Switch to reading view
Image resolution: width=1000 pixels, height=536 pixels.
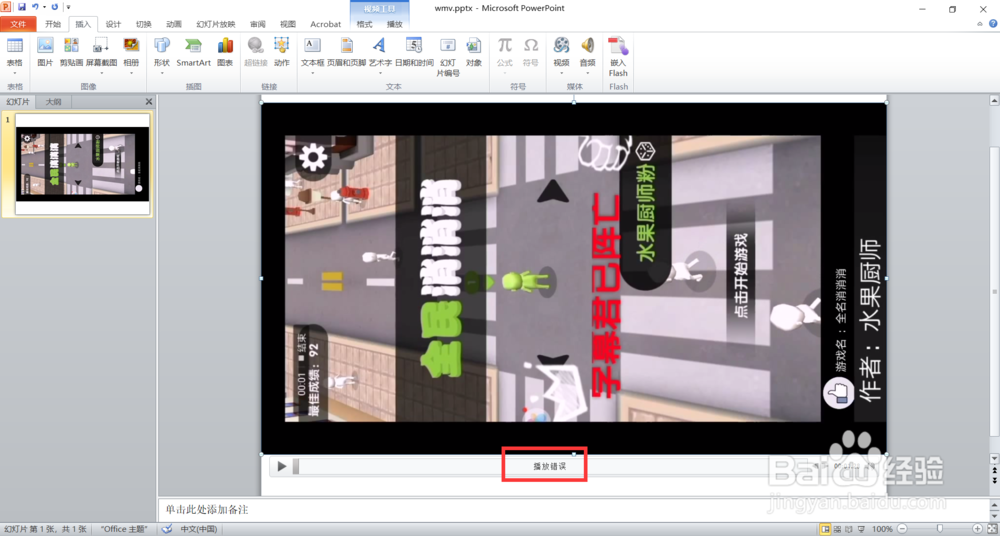coord(849,529)
